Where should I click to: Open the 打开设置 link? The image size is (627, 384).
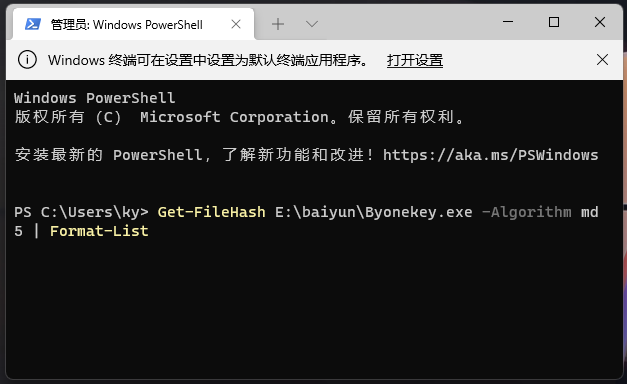point(415,60)
